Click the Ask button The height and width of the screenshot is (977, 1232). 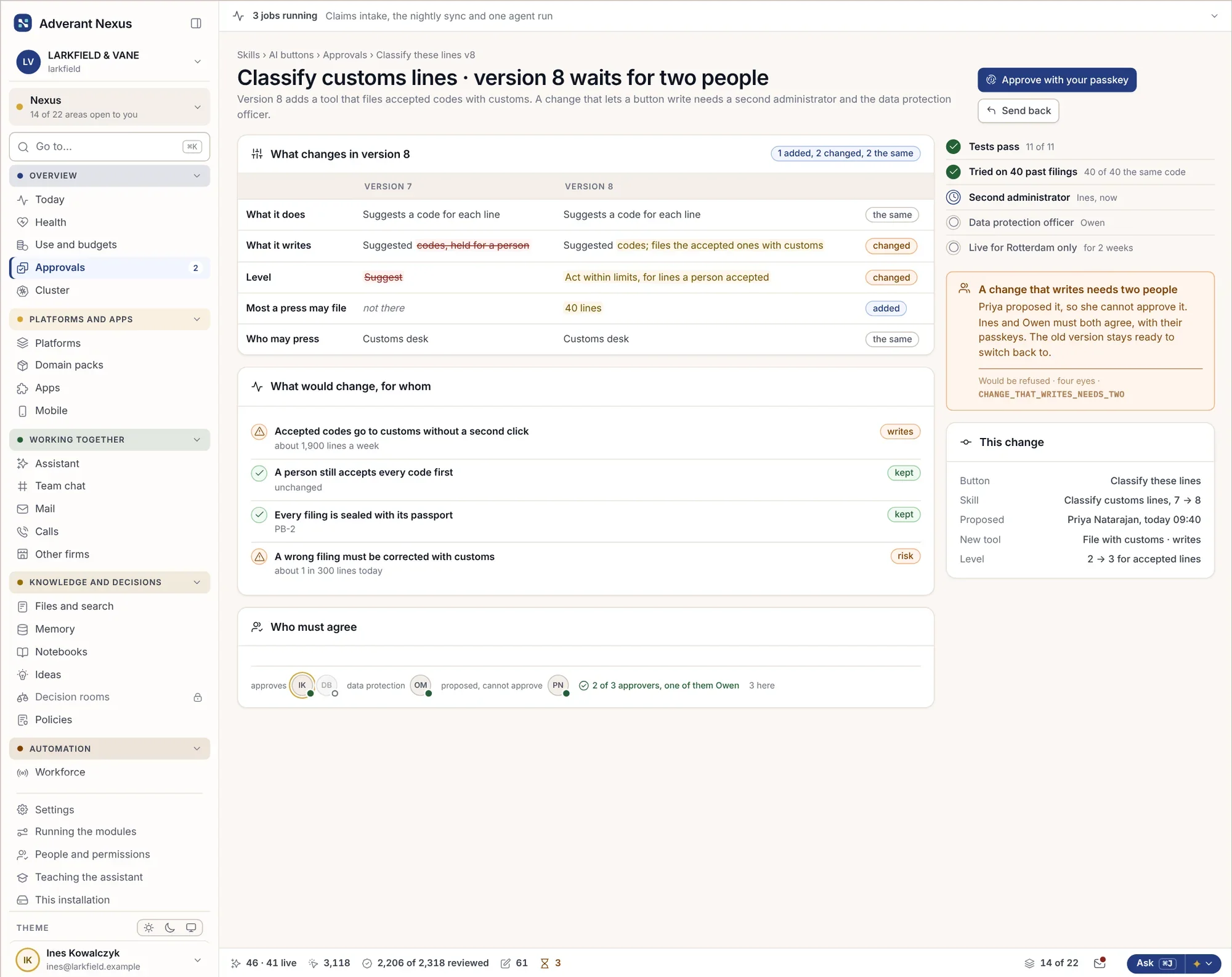tap(1156, 963)
